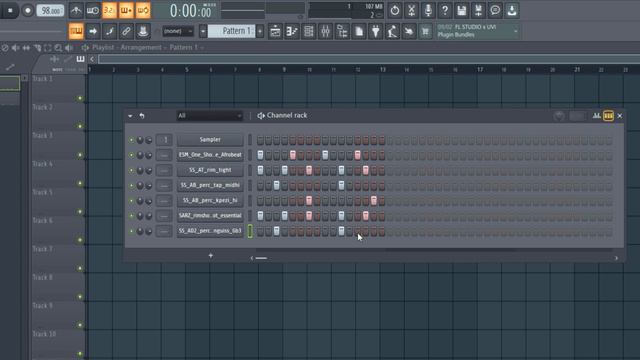Toggle the metronome icon
The image size is (640, 360).
(76, 11)
